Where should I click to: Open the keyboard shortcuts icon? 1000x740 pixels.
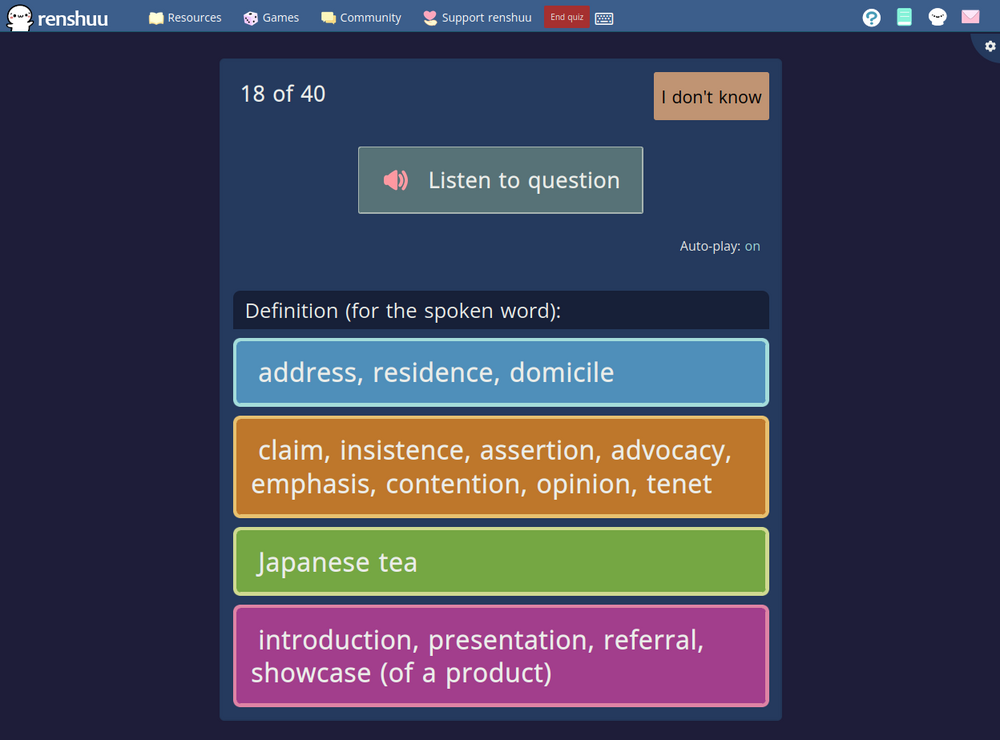pyautogui.click(x=604, y=18)
